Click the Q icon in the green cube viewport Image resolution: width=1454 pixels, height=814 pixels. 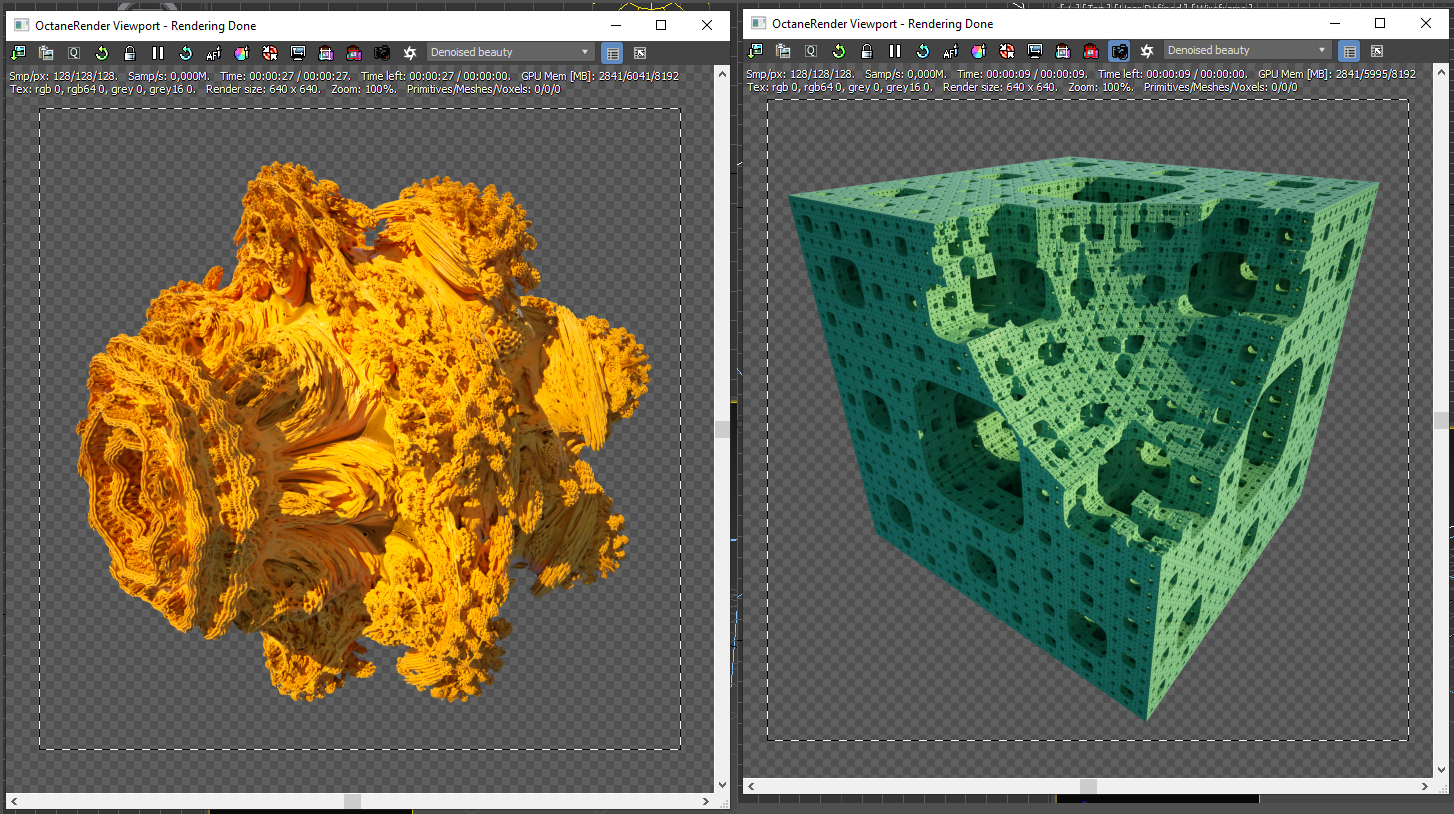click(811, 50)
